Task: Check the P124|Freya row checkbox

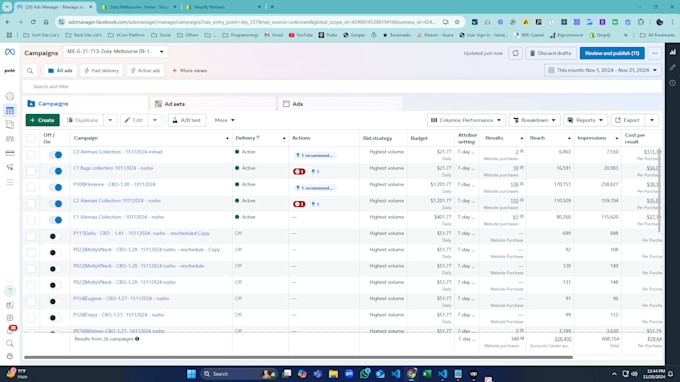Action: tap(31, 318)
